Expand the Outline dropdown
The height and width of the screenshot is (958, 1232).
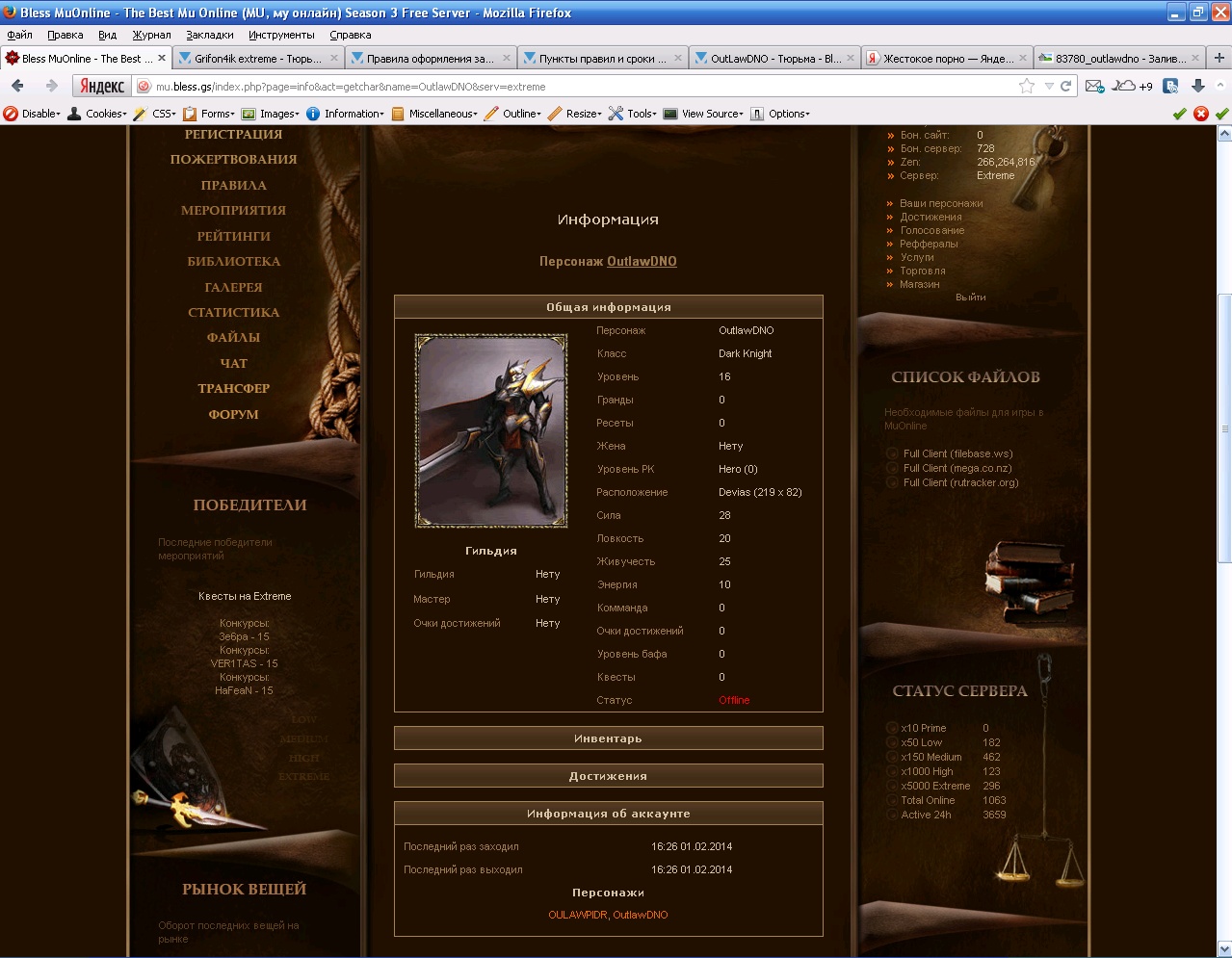(522, 114)
